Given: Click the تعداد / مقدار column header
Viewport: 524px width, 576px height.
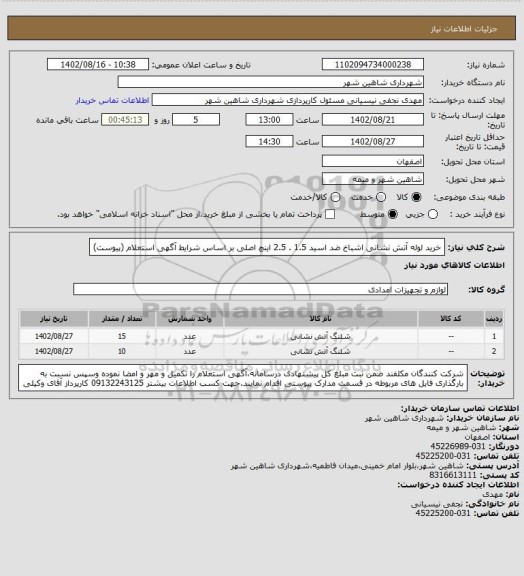Looking at the screenshot, I should point(122,318).
